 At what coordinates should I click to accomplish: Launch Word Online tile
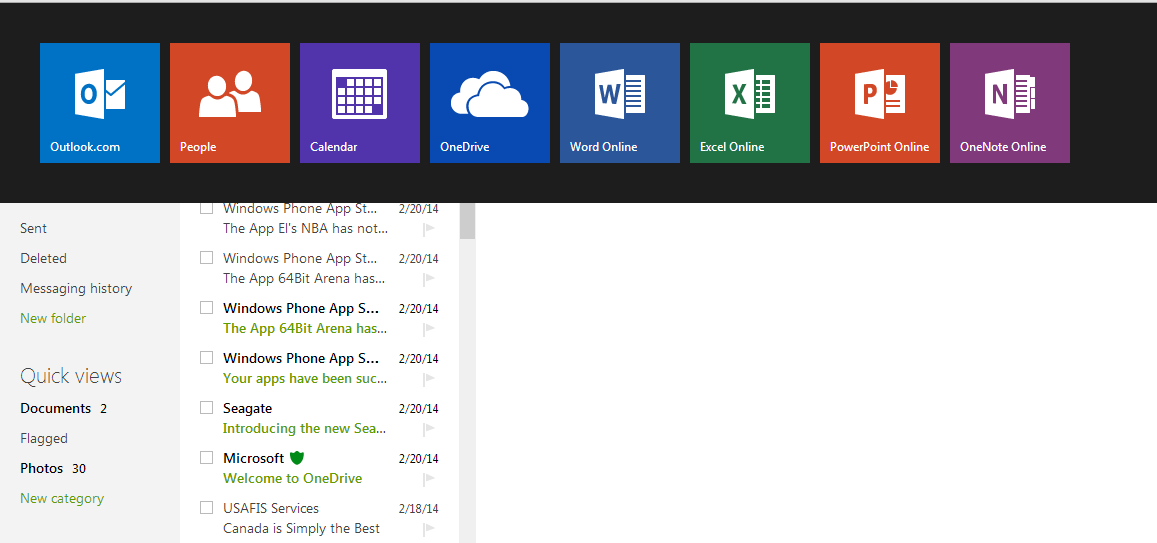(620, 103)
